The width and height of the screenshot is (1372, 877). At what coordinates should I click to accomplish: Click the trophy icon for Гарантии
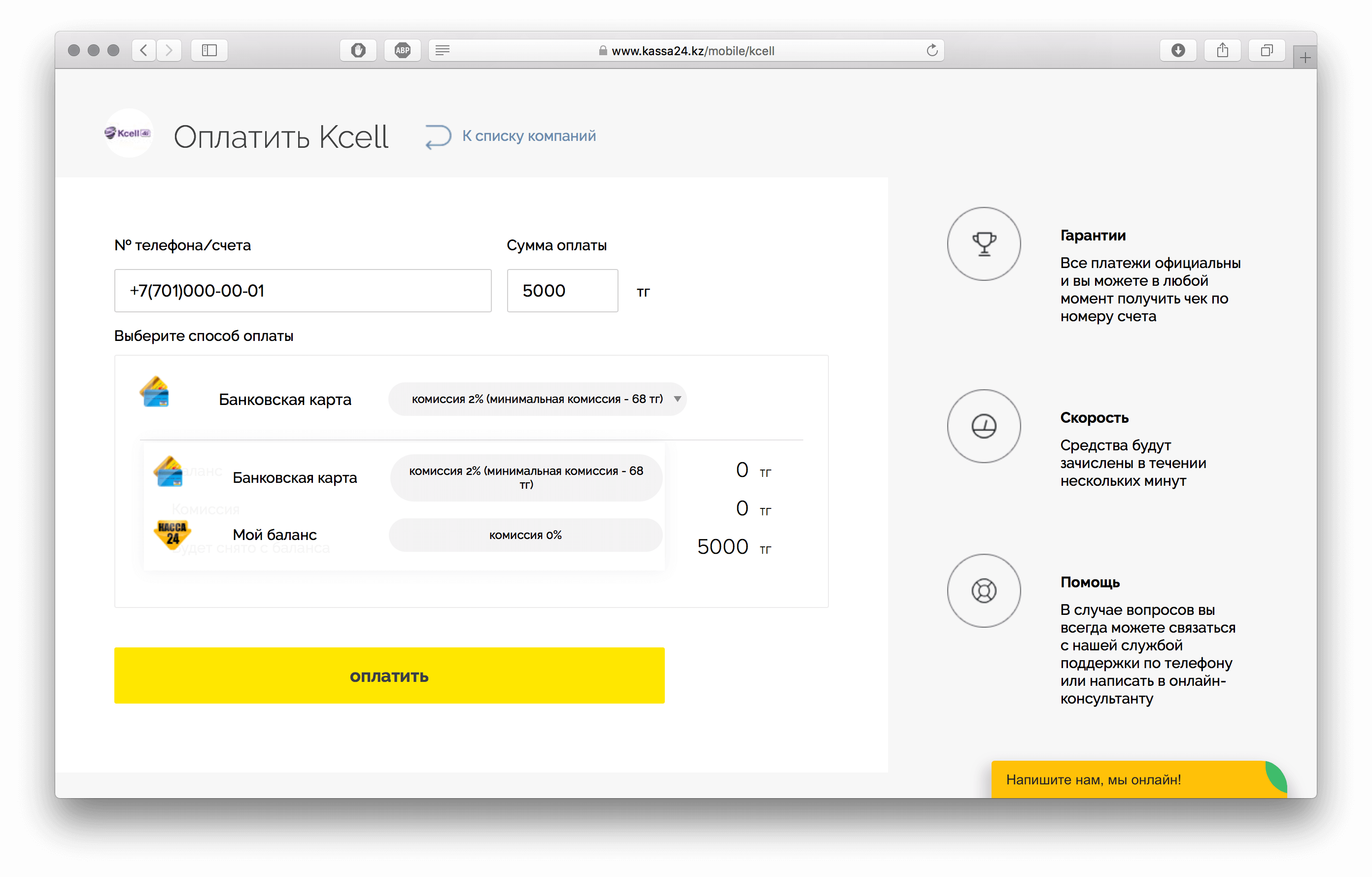[x=984, y=244]
